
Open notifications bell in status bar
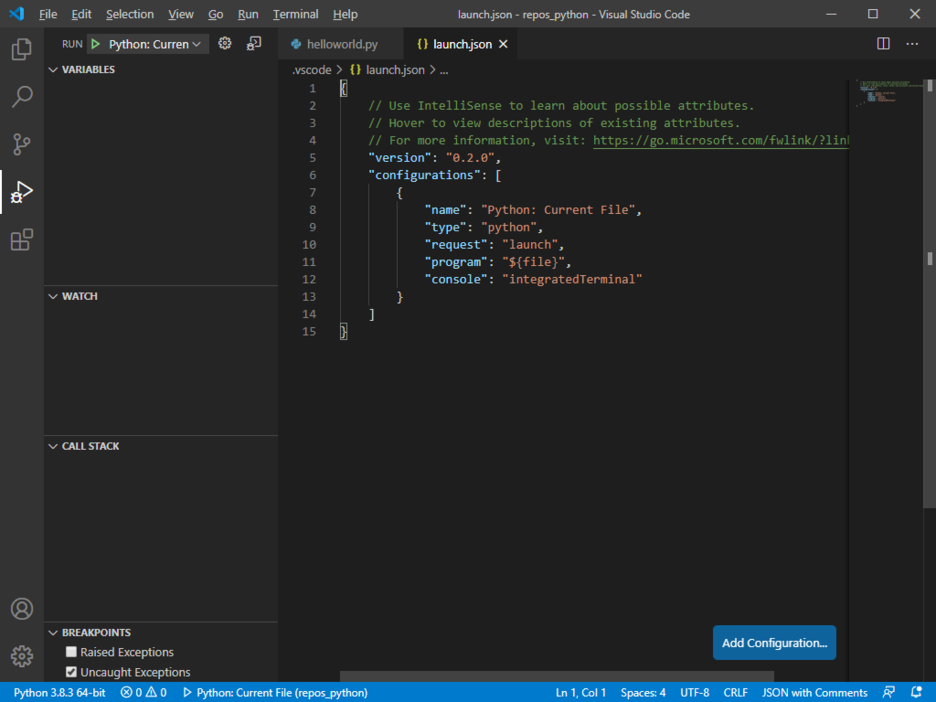point(916,692)
